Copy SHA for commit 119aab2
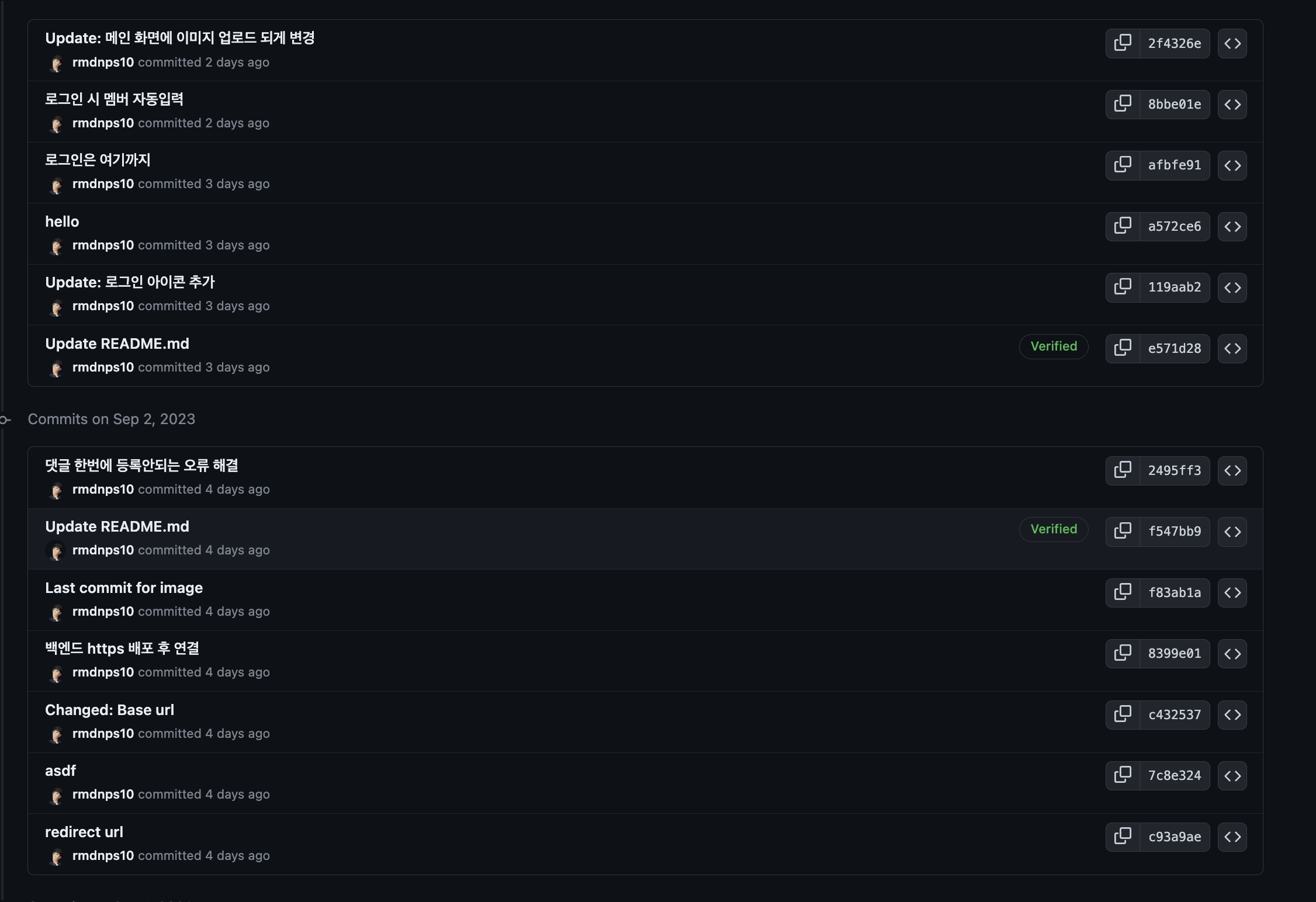This screenshot has height=902, width=1316. click(1122, 287)
